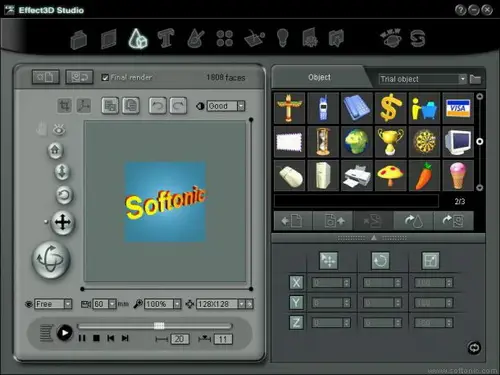The image size is (500, 375).
Task: Click the S swirl logo icon
Action: (x=418, y=38)
